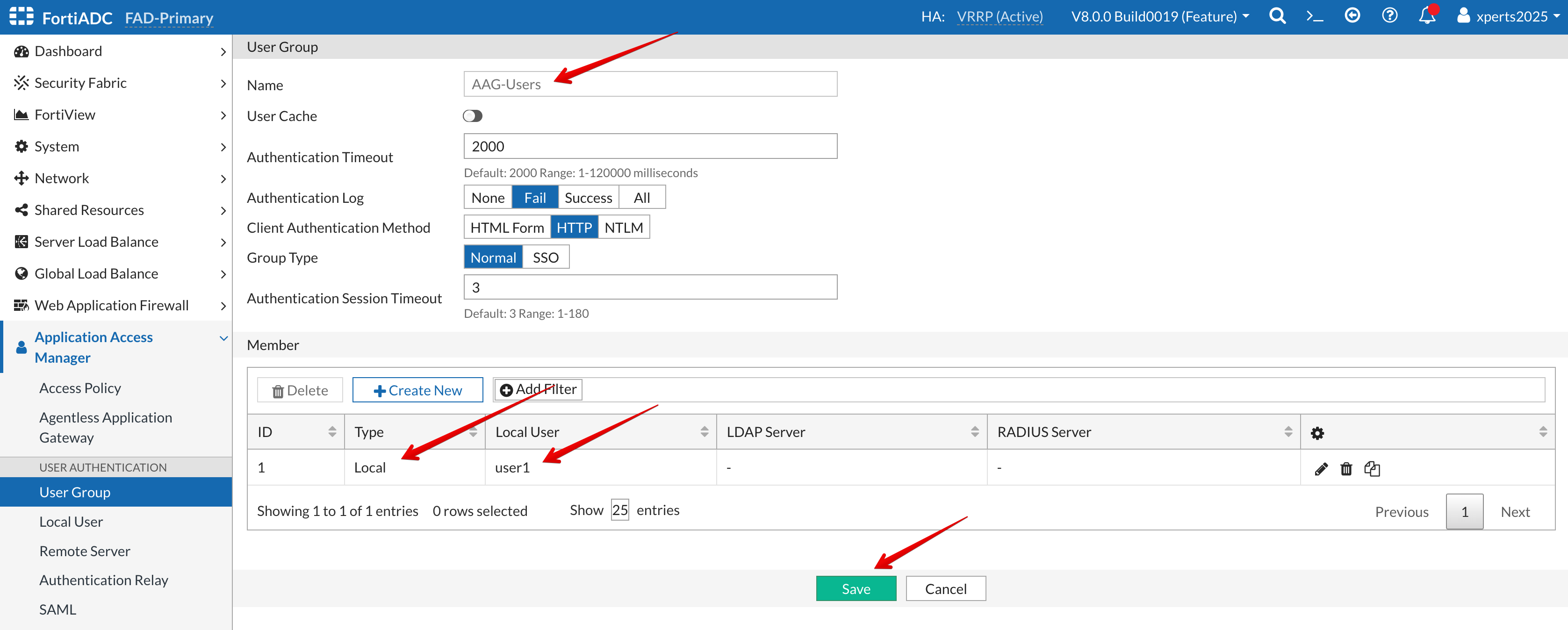Open the CLI console icon
Viewport: 1568px width, 630px height.
[1315, 16]
